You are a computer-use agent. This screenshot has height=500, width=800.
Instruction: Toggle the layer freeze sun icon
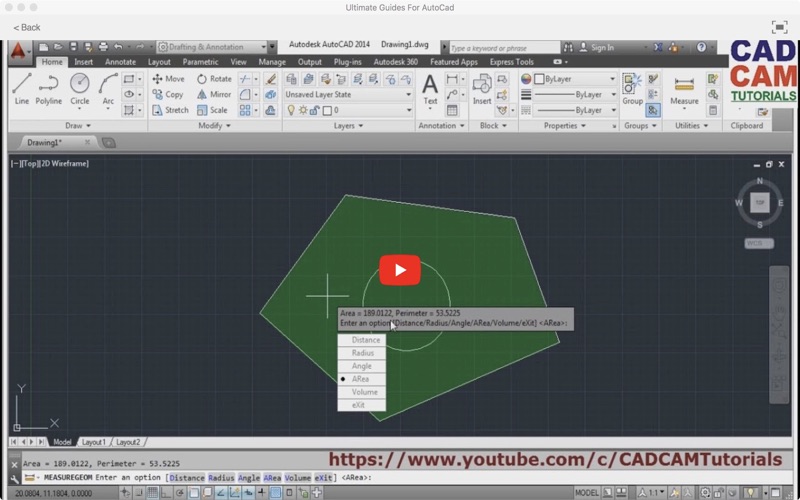pos(303,110)
